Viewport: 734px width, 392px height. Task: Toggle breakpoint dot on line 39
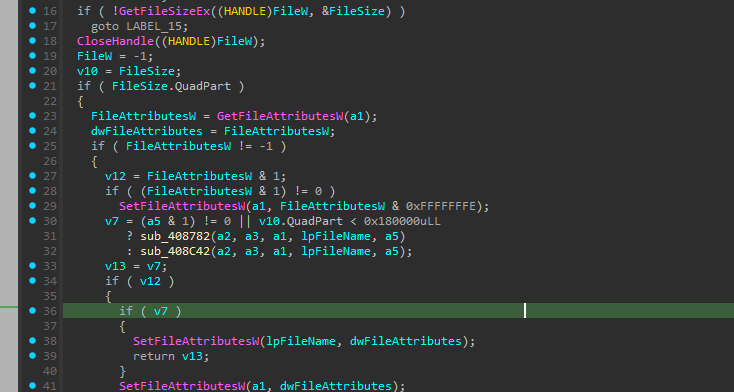point(32,355)
